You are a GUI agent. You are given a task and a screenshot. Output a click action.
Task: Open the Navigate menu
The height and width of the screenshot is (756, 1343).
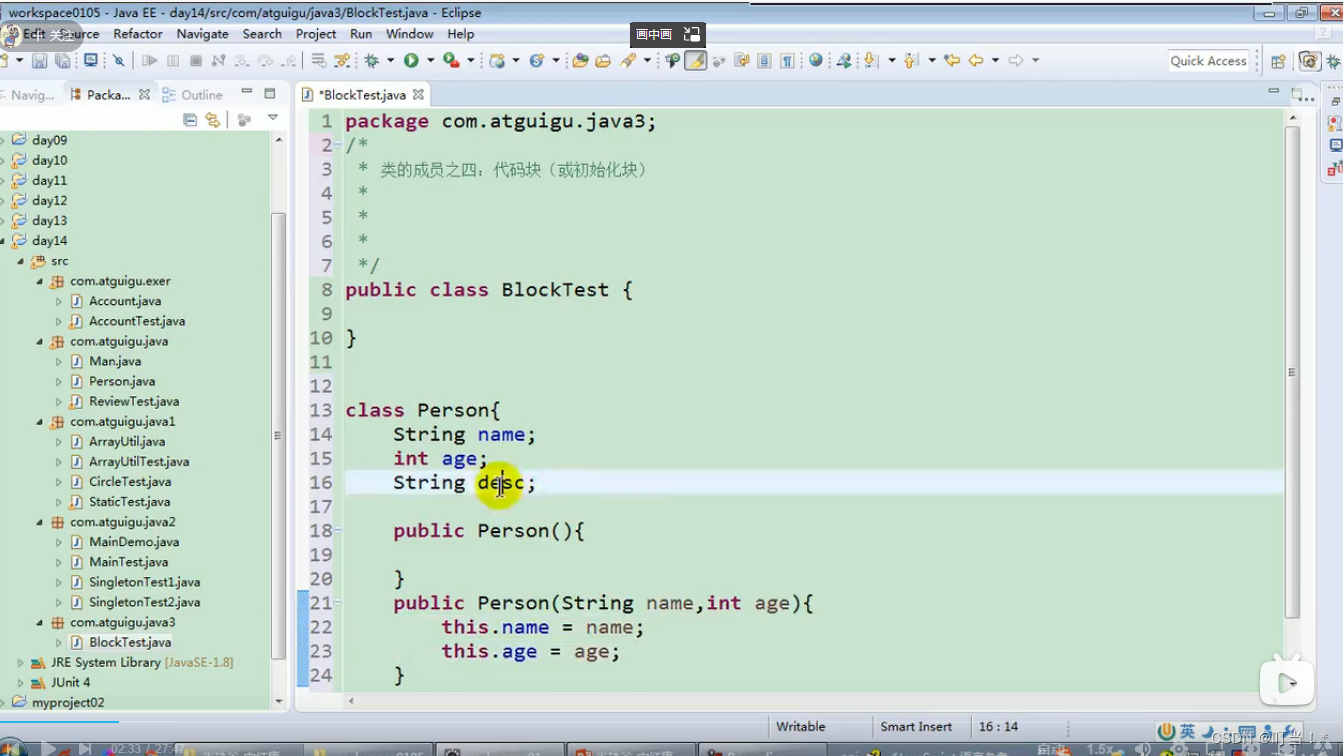click(x=202, y=34)
